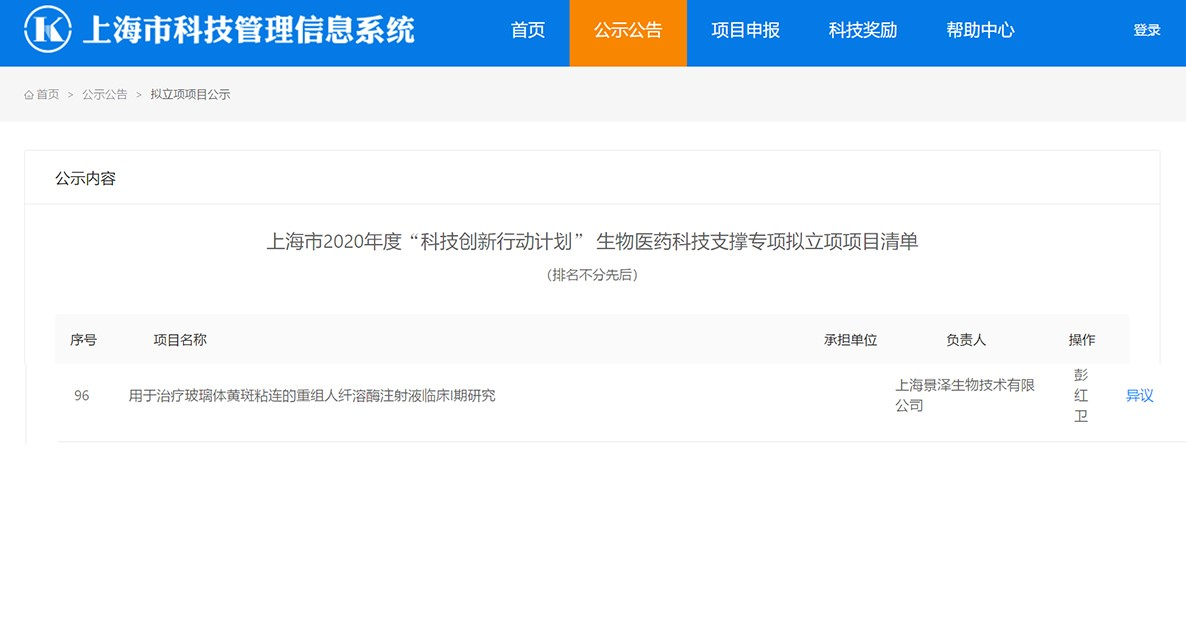Click the site title 上海市科技管理信息系统
Screen dimensions: 1186x630
[248, 30]
